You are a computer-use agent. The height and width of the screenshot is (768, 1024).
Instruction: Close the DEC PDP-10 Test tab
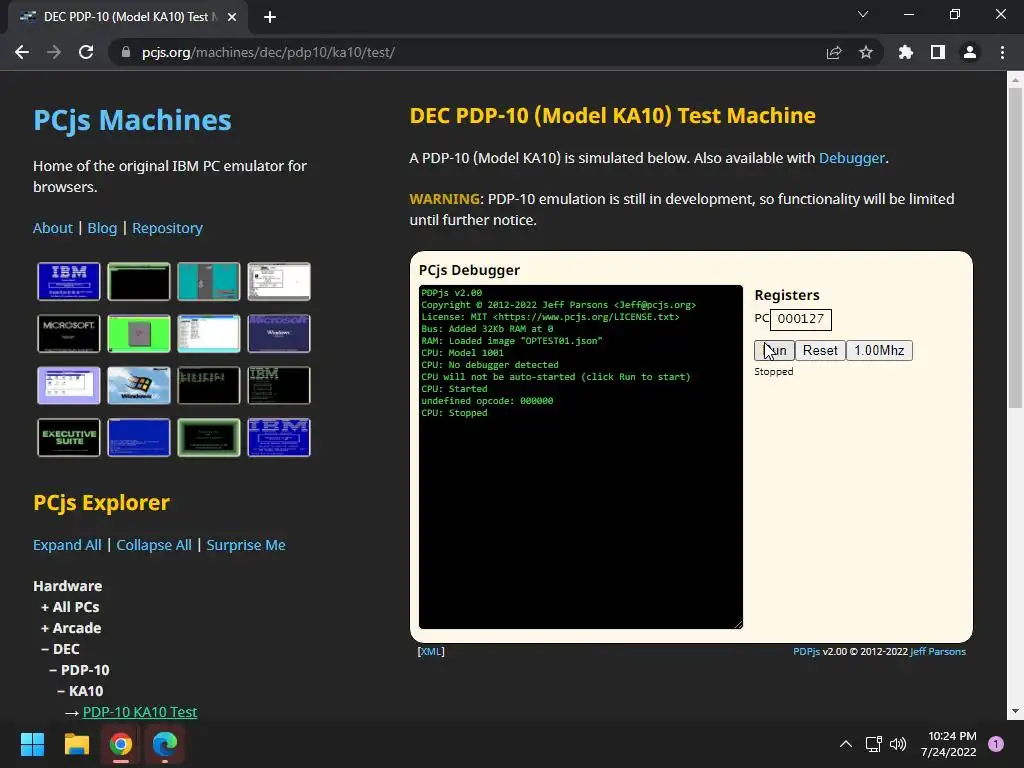coord(231,17)
